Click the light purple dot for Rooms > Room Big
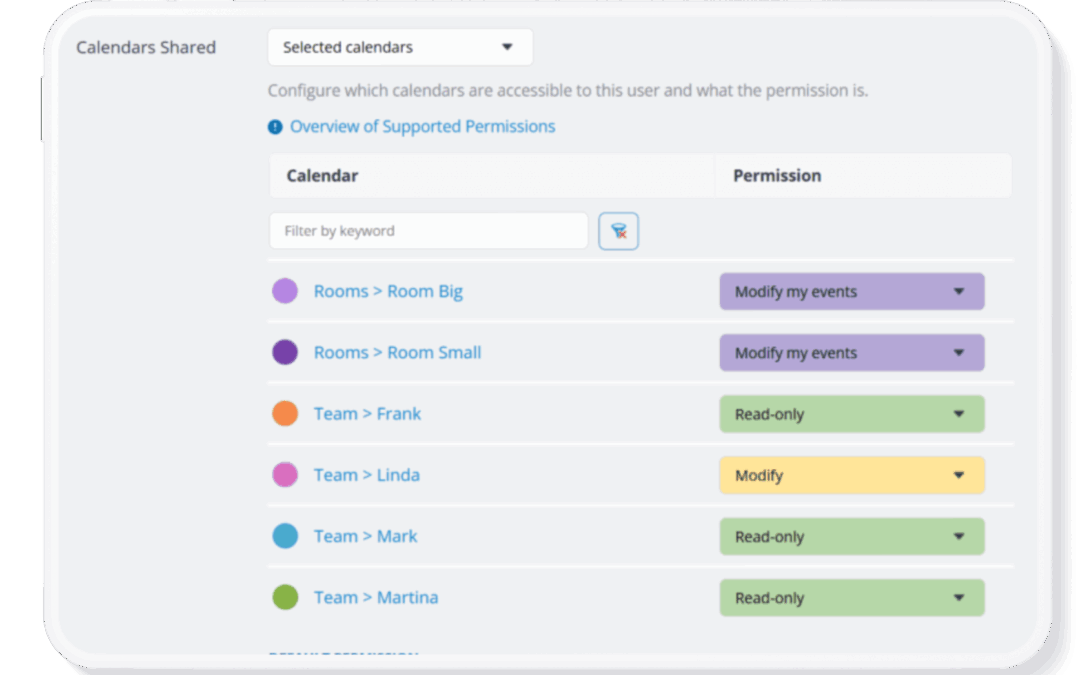This screenshot has width=1080, height=675. click(x=283, y=290)
